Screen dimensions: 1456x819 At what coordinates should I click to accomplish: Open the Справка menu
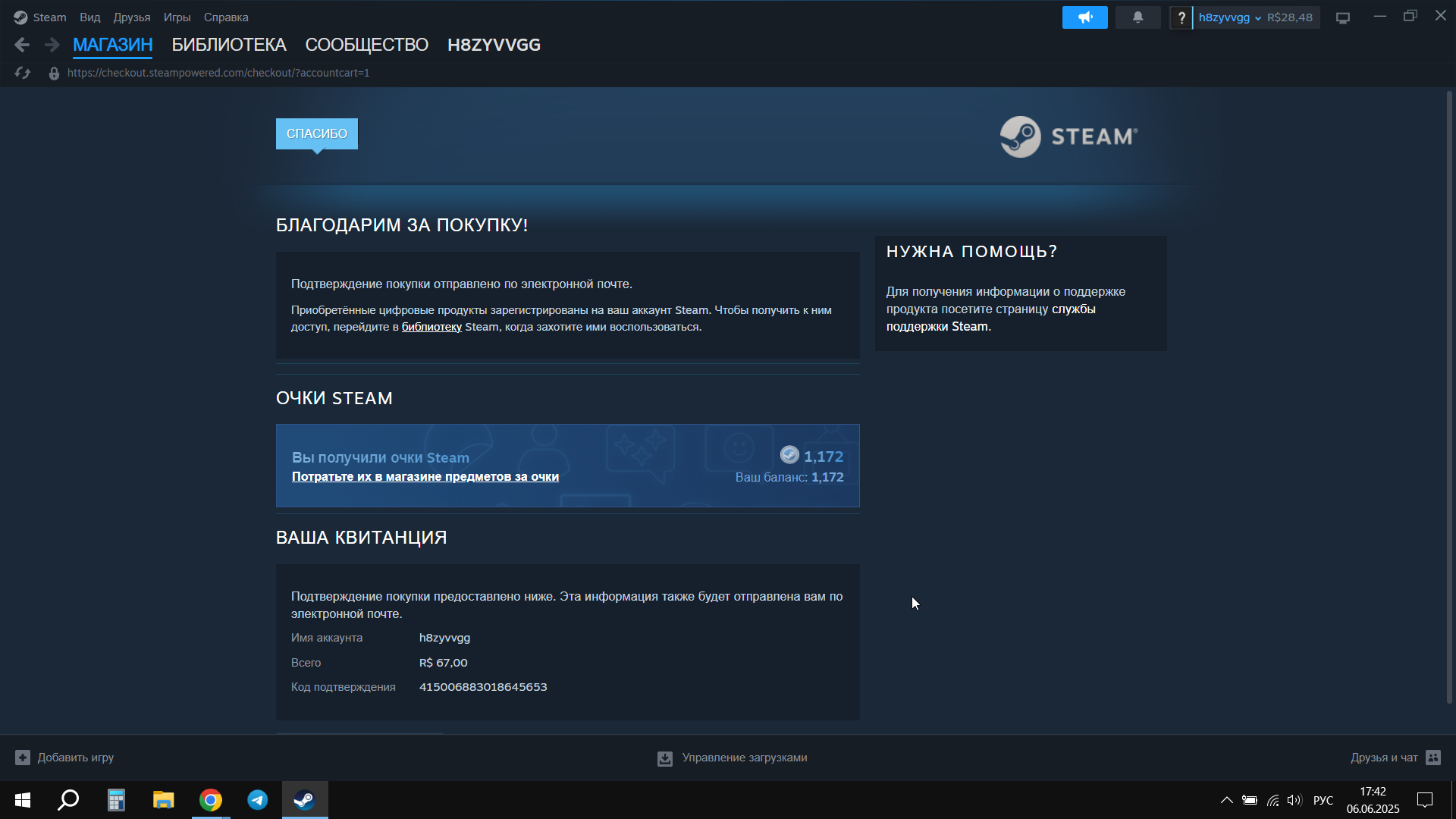(226, 17)
